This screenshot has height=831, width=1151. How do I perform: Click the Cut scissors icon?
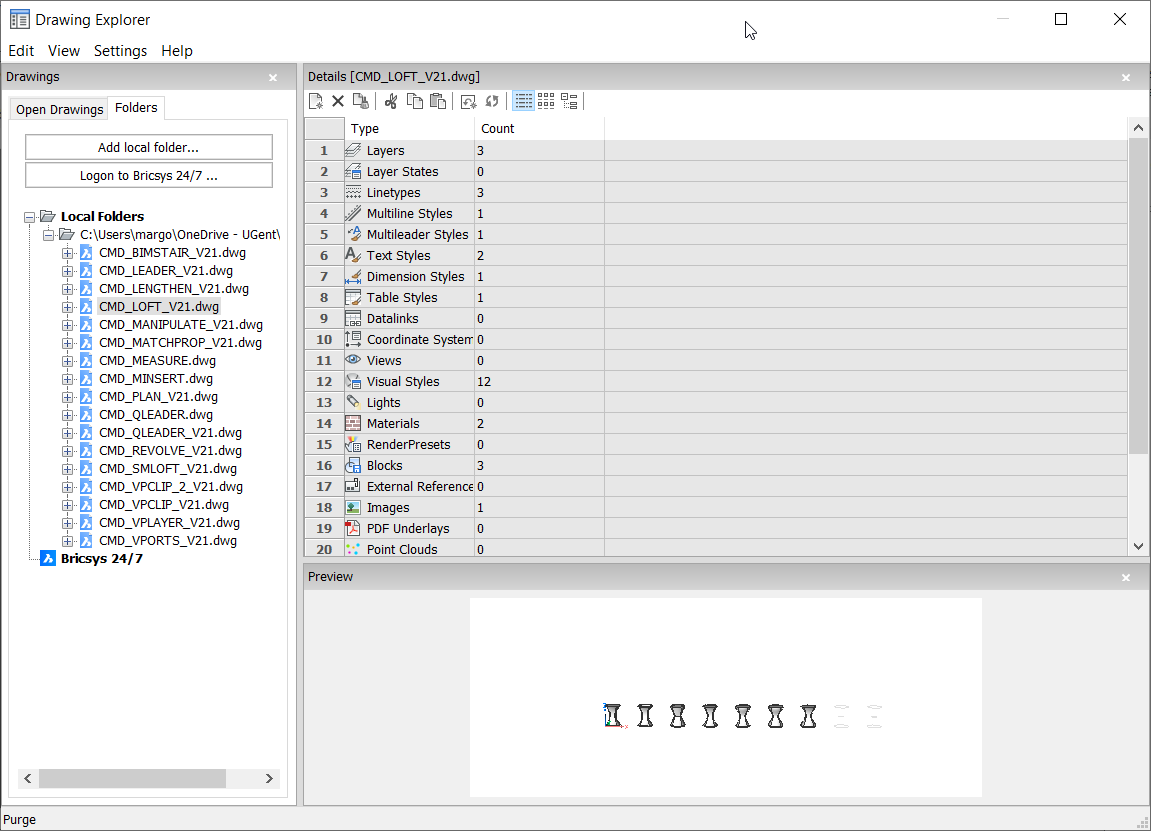[x=391, y=101]
